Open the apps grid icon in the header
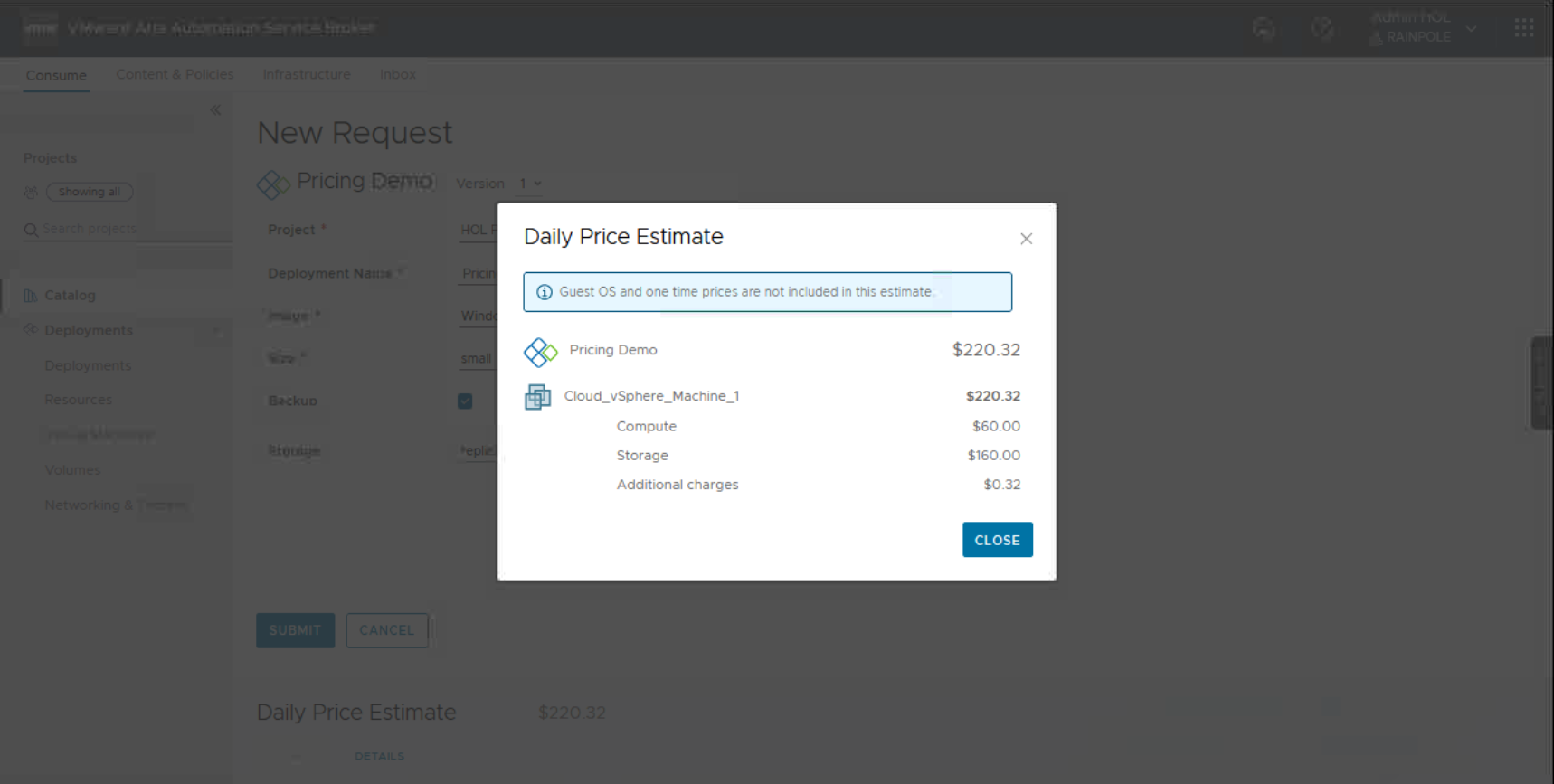 (x=1523, y=28)
